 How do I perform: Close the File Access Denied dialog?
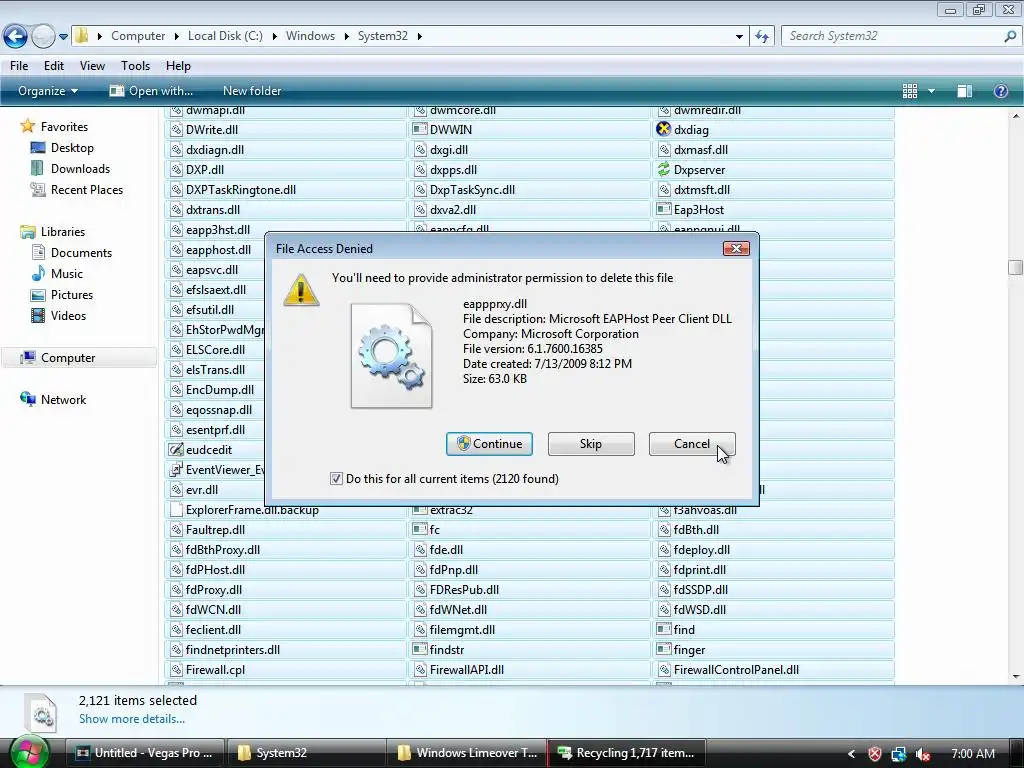736,248
